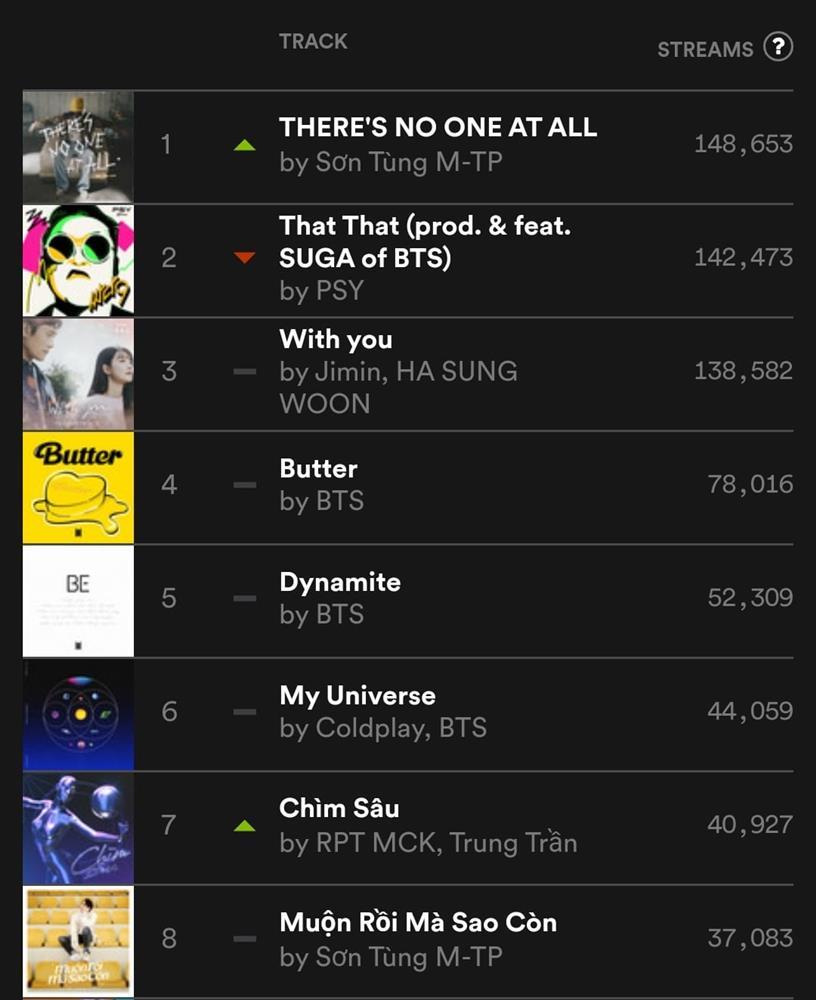Click the STREAMS column header
This screenshot has height=1000, width=816.
tap(705, 49)
